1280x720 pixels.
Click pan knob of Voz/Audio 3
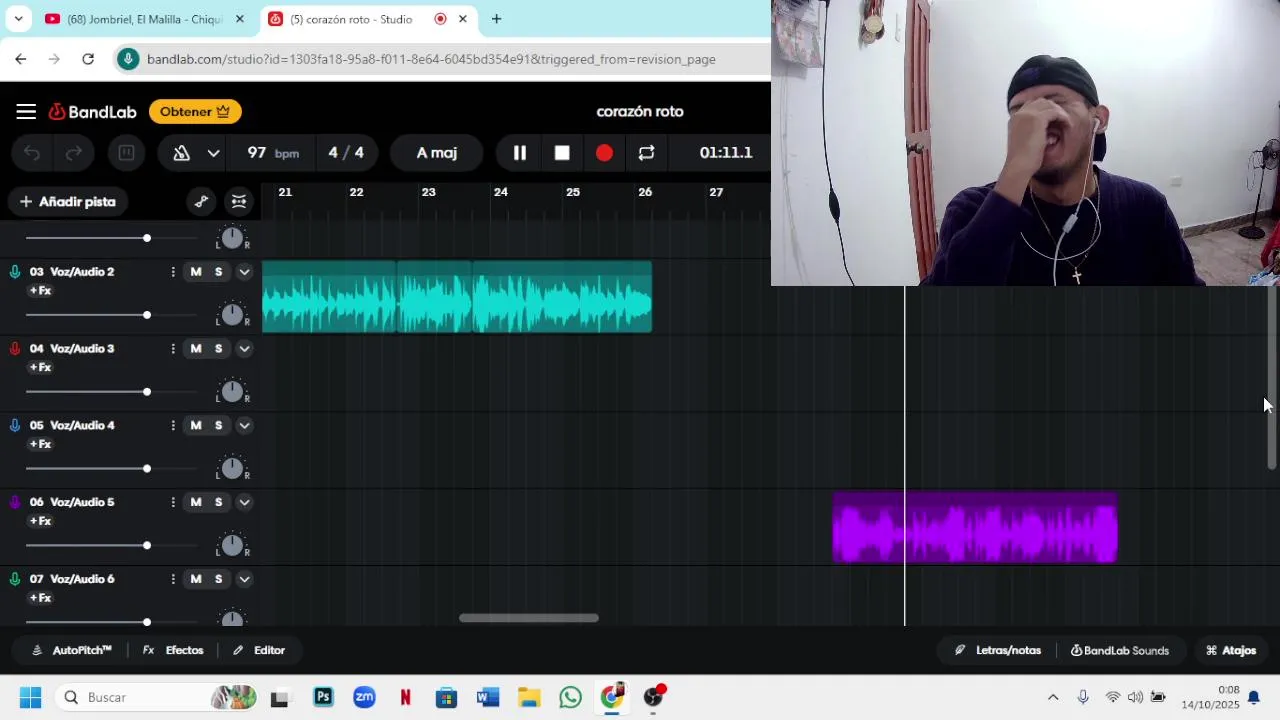tap(232, 392)
